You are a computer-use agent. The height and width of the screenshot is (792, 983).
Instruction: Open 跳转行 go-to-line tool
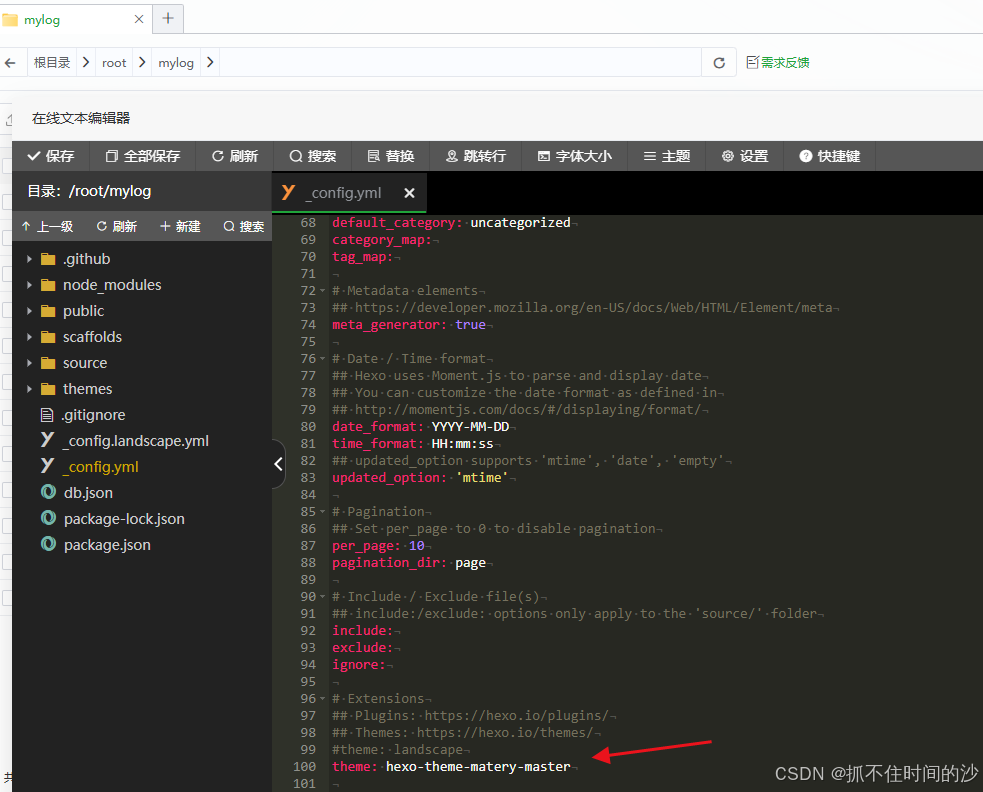[x=476, y=156]
